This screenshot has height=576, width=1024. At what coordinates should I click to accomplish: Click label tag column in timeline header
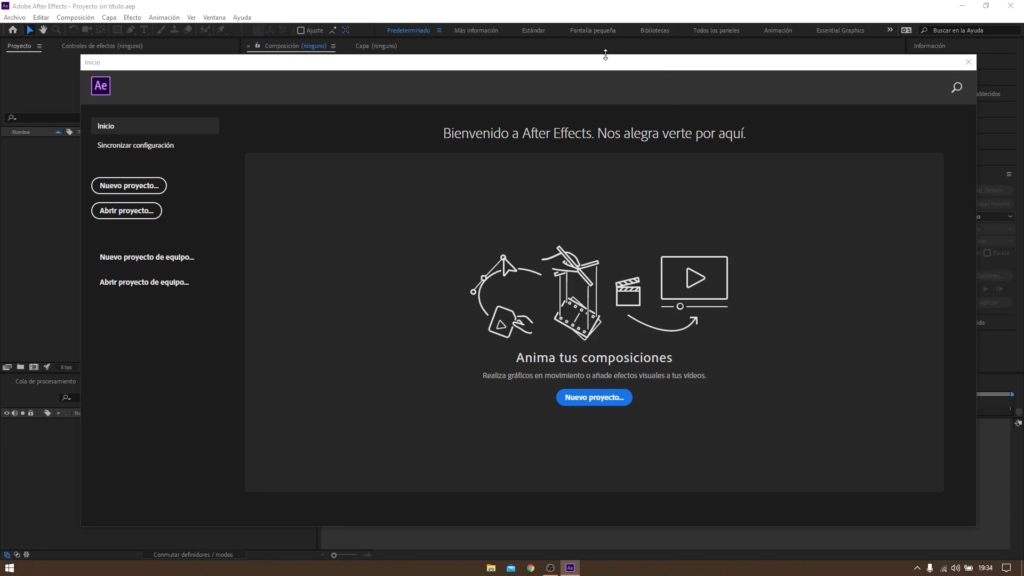(47, 413)
